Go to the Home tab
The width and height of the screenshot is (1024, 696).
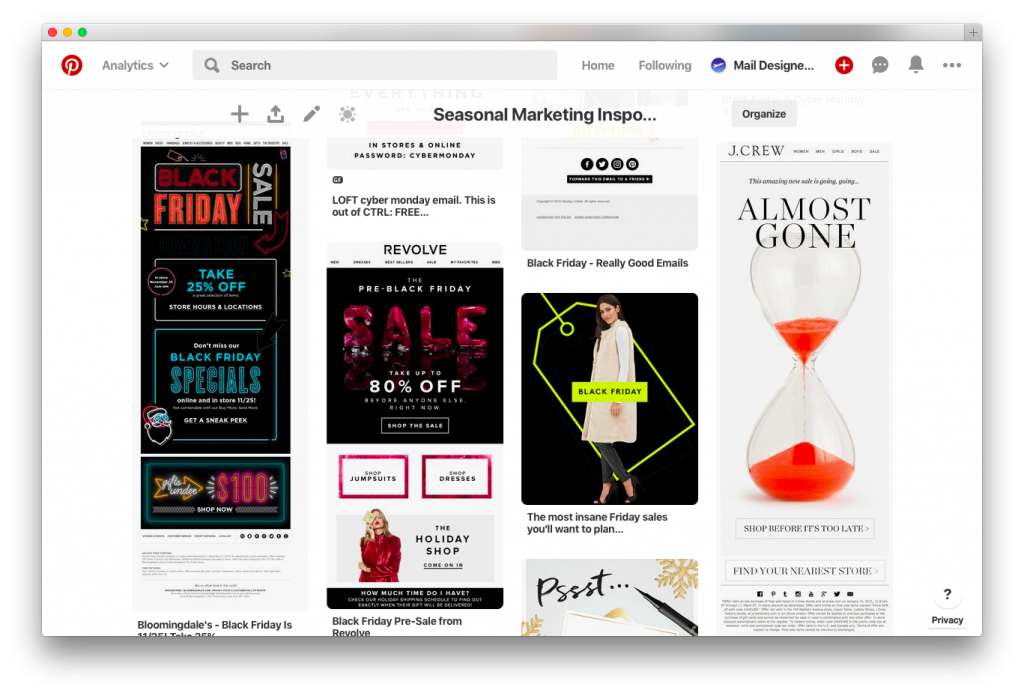(598, 65)
